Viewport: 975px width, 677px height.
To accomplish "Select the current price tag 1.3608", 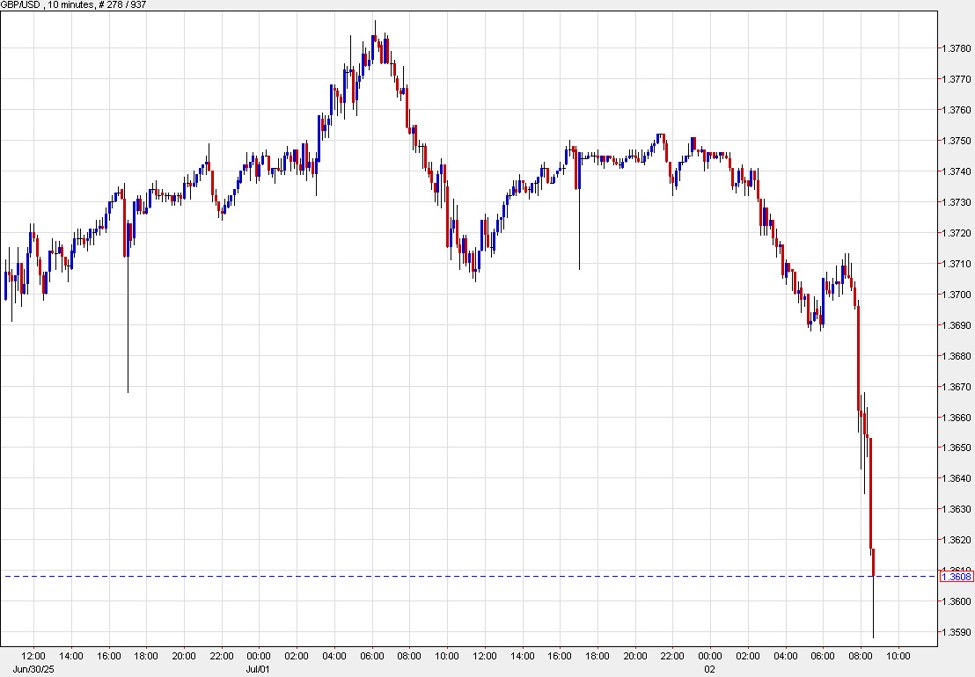I will 957,576.
